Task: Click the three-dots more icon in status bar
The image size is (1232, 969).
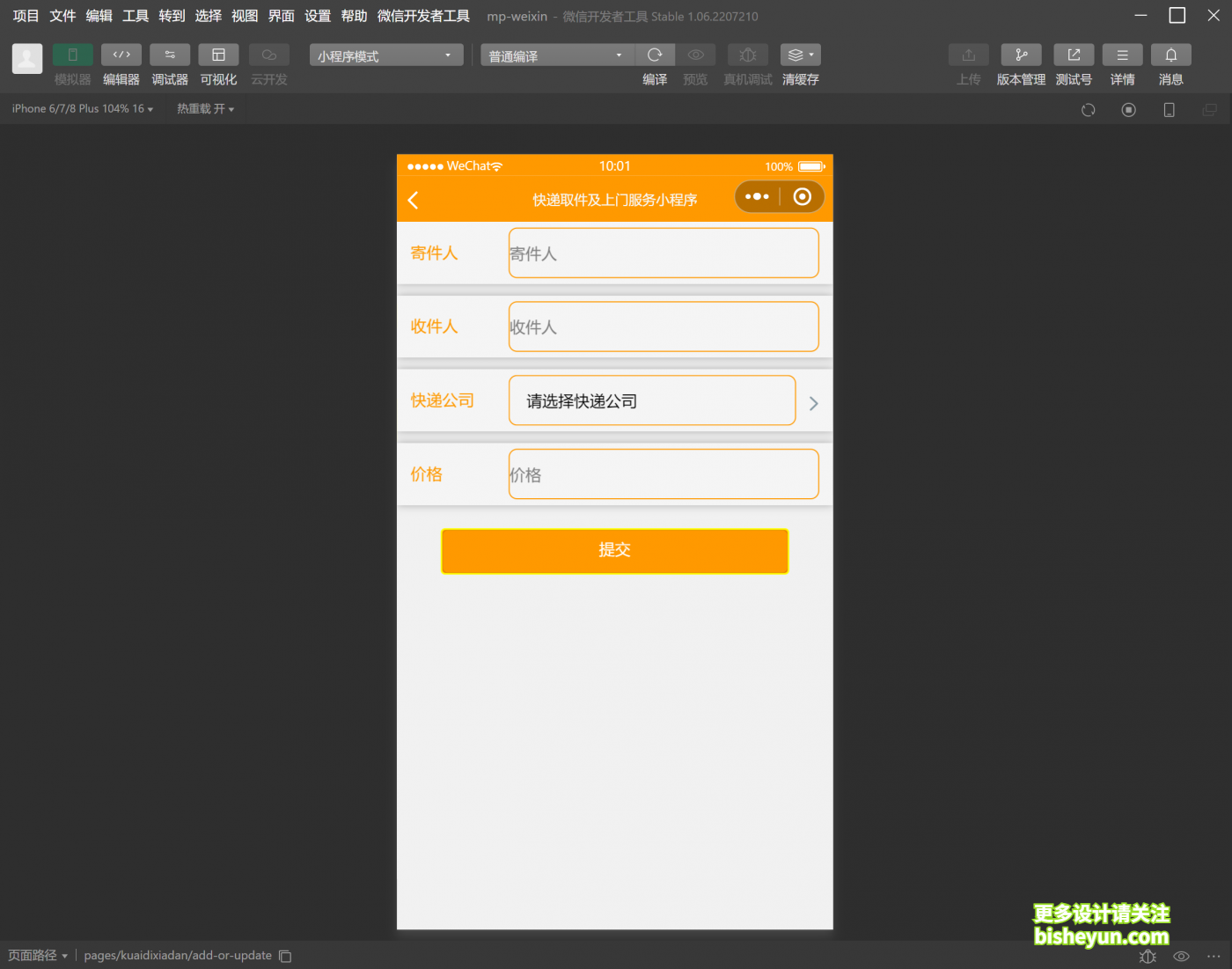Action: [x=1214, y=956]
